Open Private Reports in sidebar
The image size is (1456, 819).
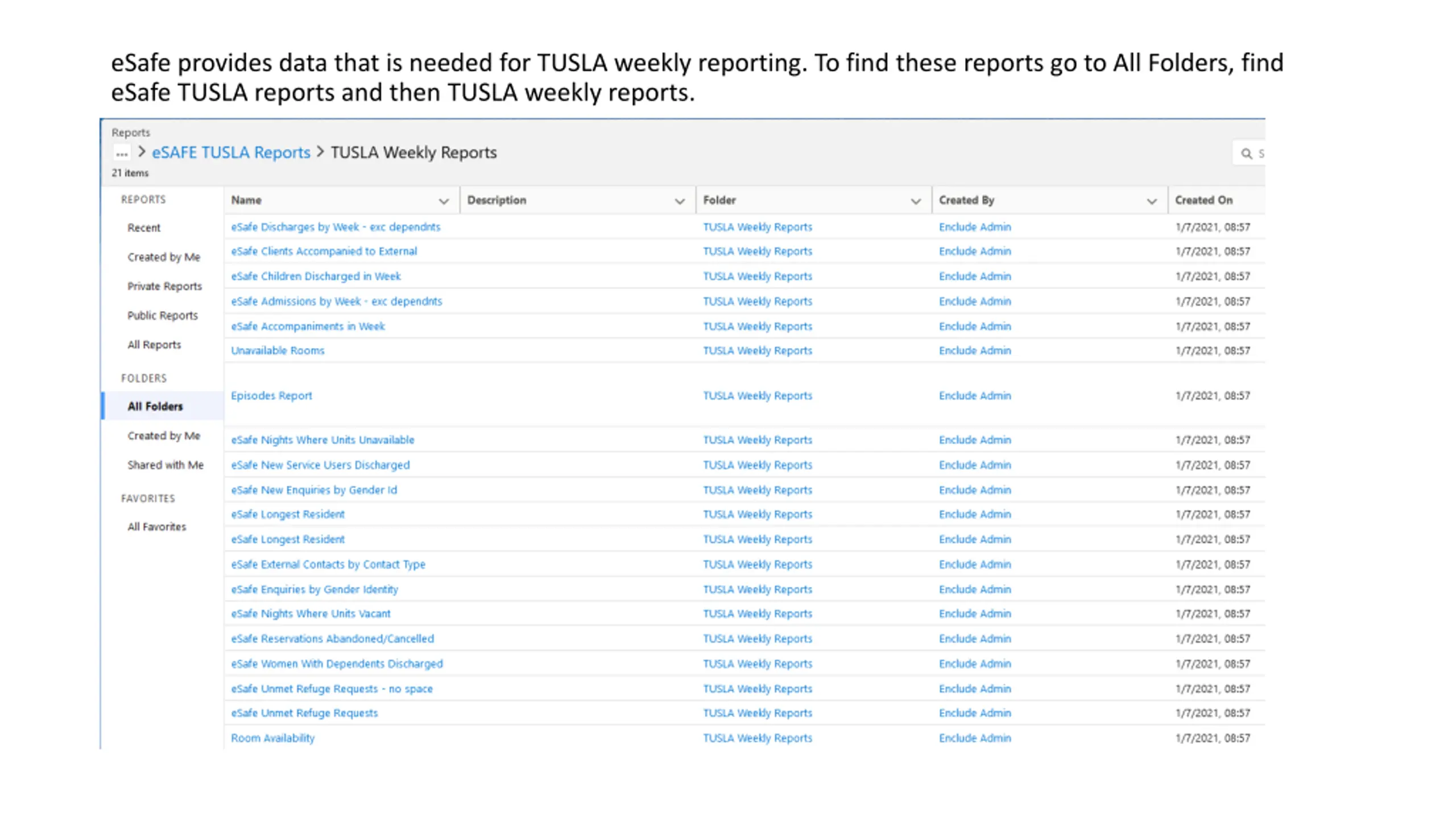click(x=164, y=286)
